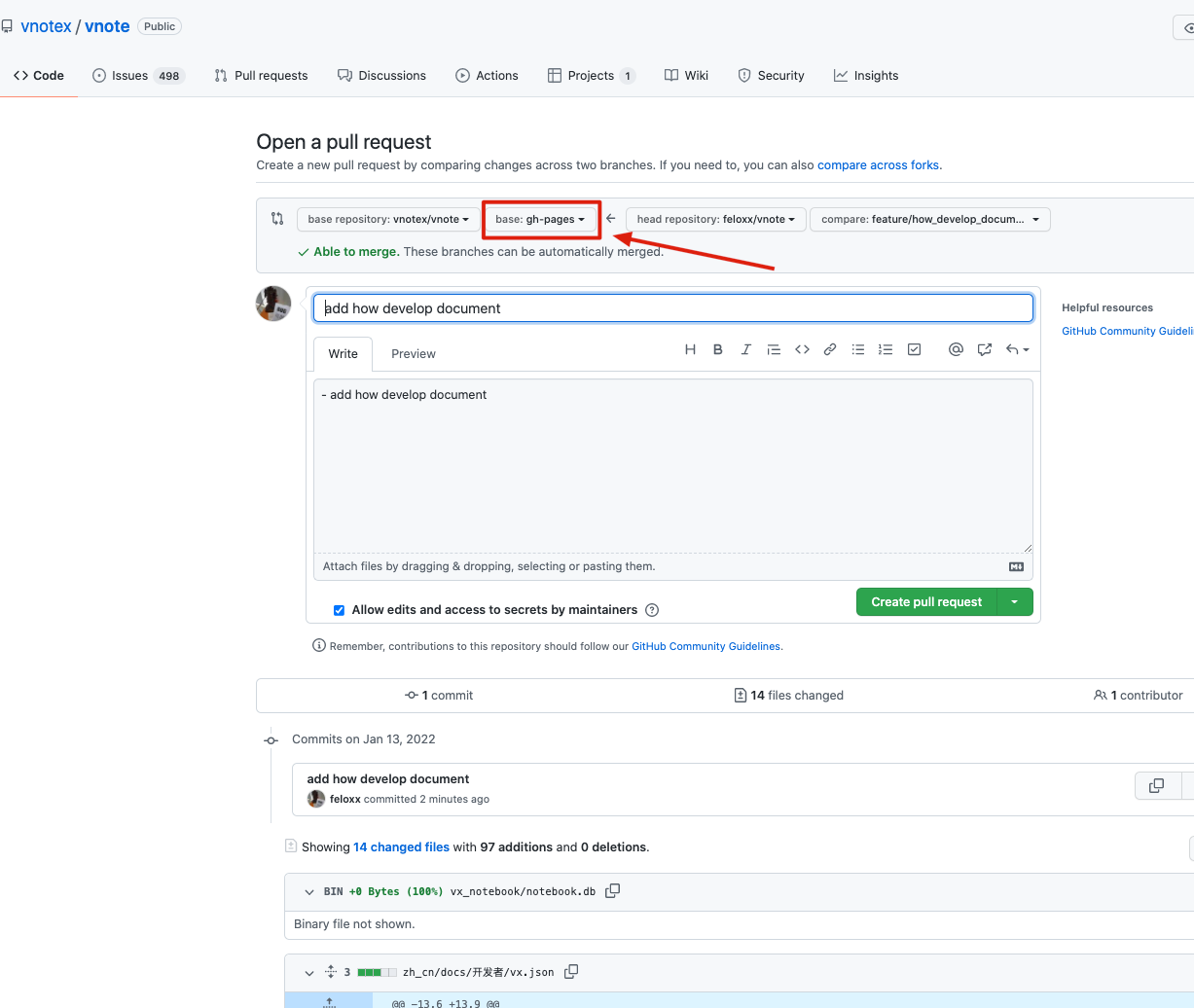Screen dimensions: 1194x1008
Task: Toggle Allow edits by maintainers checkbox
Action: (x=339, y=610)
